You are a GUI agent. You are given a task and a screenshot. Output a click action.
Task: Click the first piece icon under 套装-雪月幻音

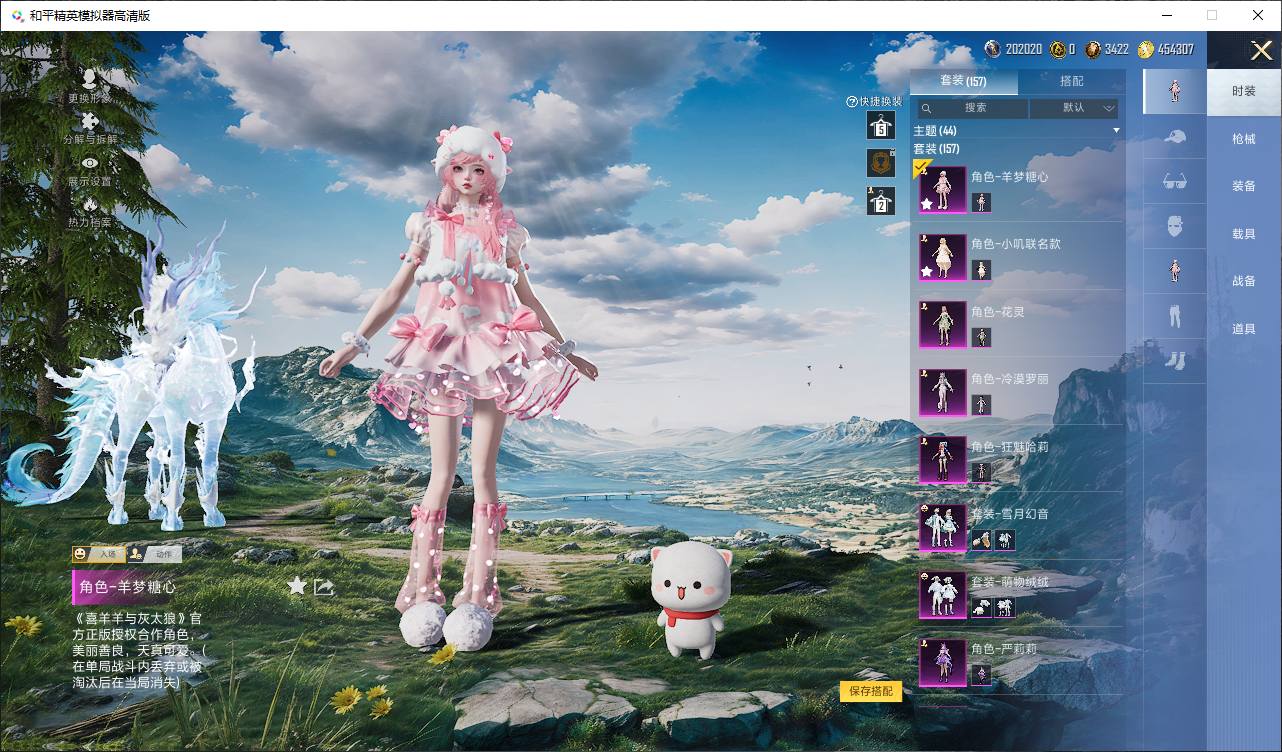tap(981, 540)
